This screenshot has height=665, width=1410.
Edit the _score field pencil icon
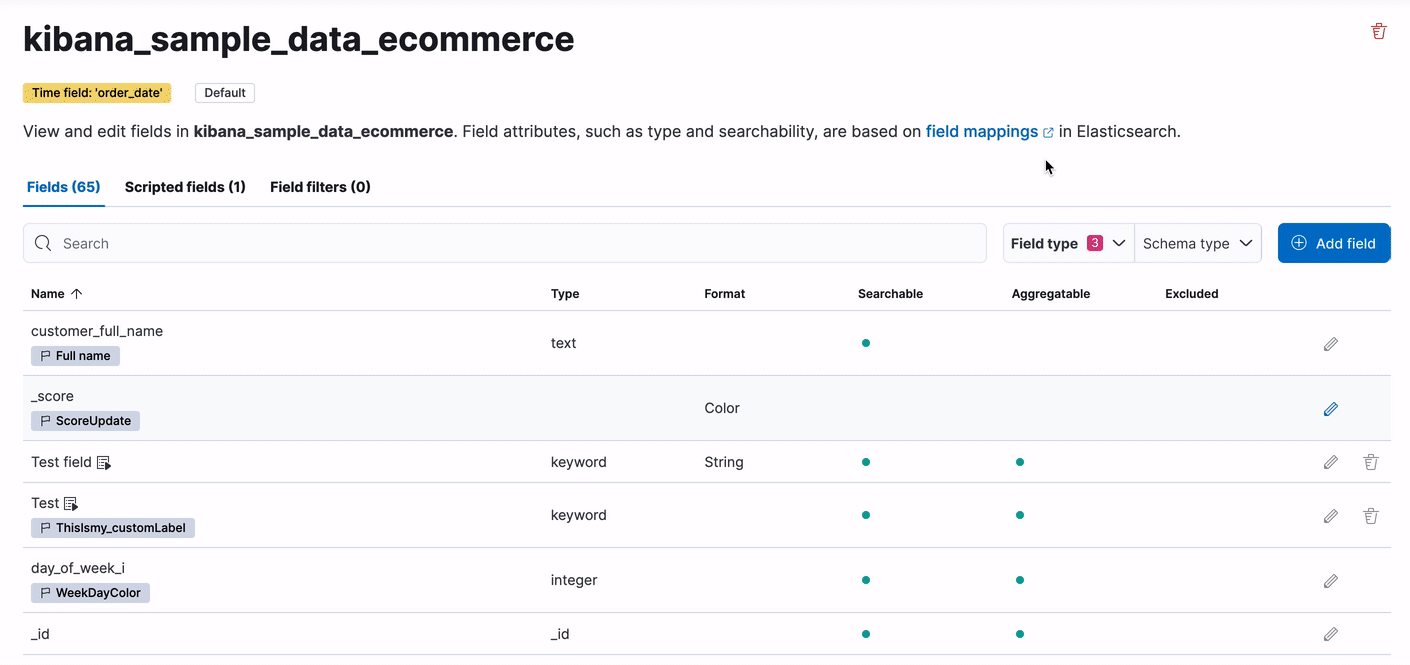click(1331, 409)
